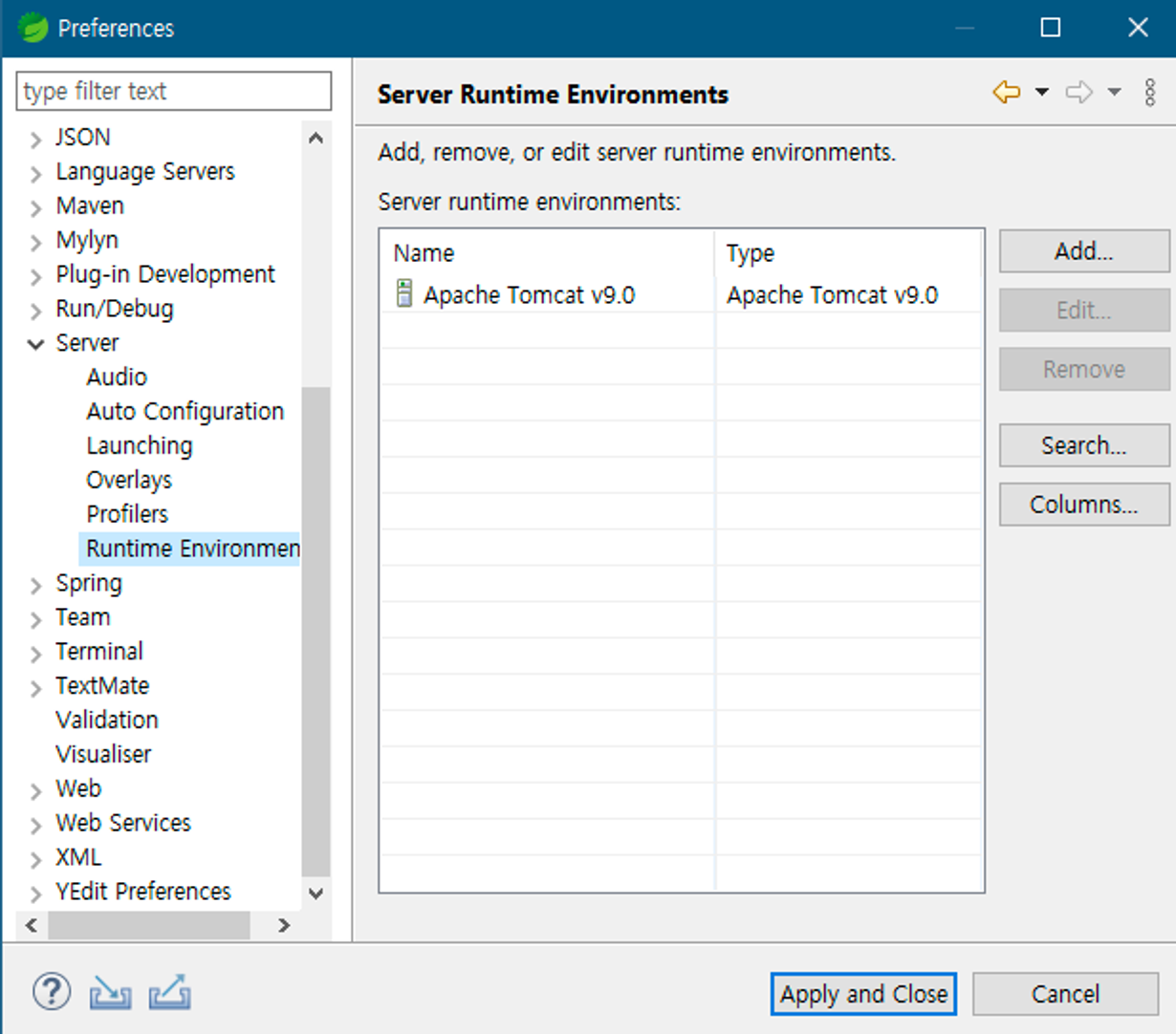The height and width of the screenshot is (1034, 1176).
Task: Sort by the Name column header
Action: [x=547, y=253]
